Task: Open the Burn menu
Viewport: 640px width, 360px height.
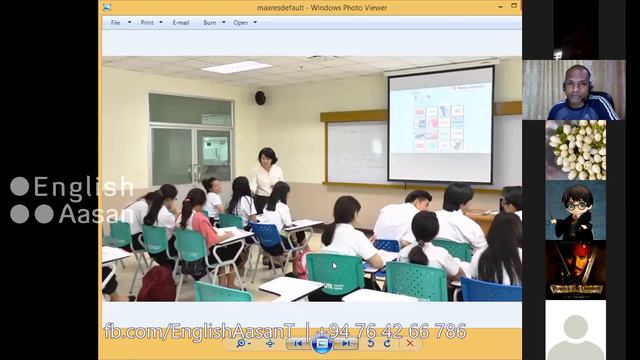Action: click(x=210, y=22)
